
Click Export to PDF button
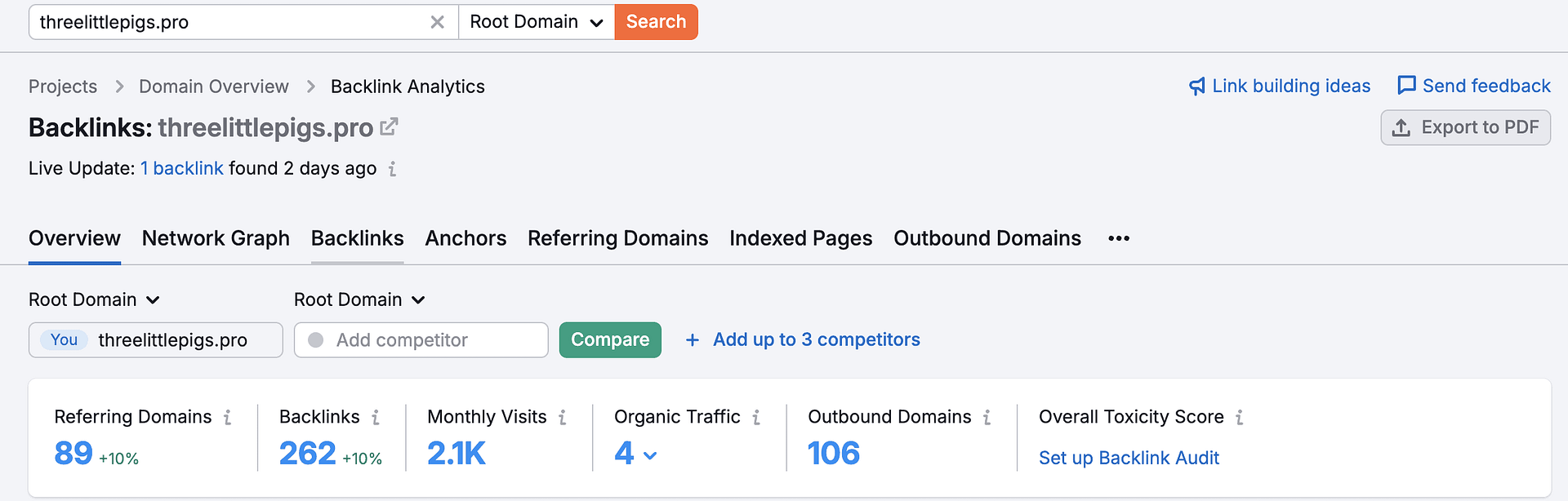coord(1465,127)
